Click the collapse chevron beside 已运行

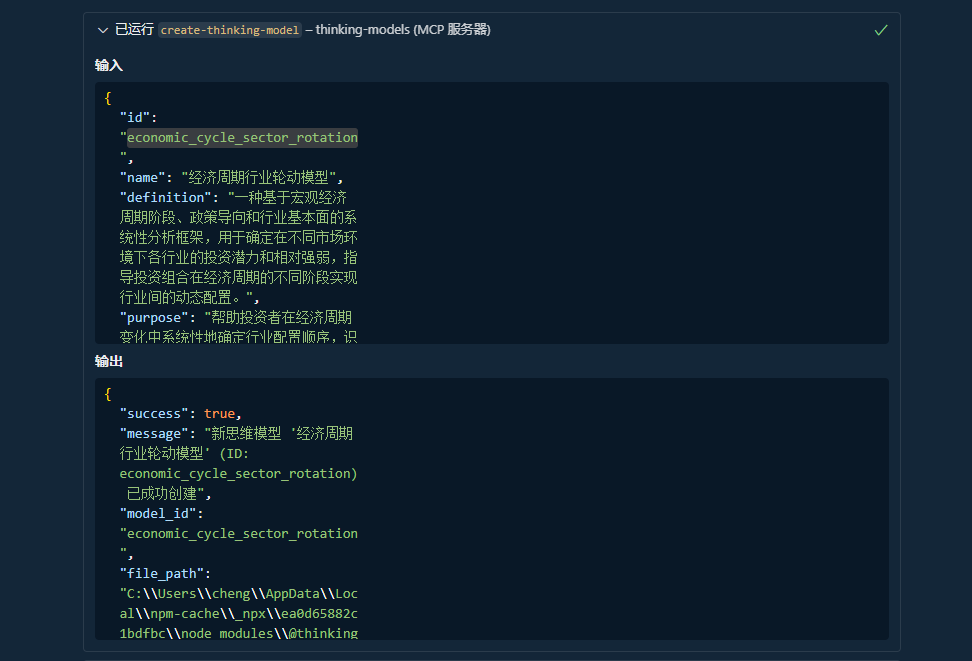point(103,30)
